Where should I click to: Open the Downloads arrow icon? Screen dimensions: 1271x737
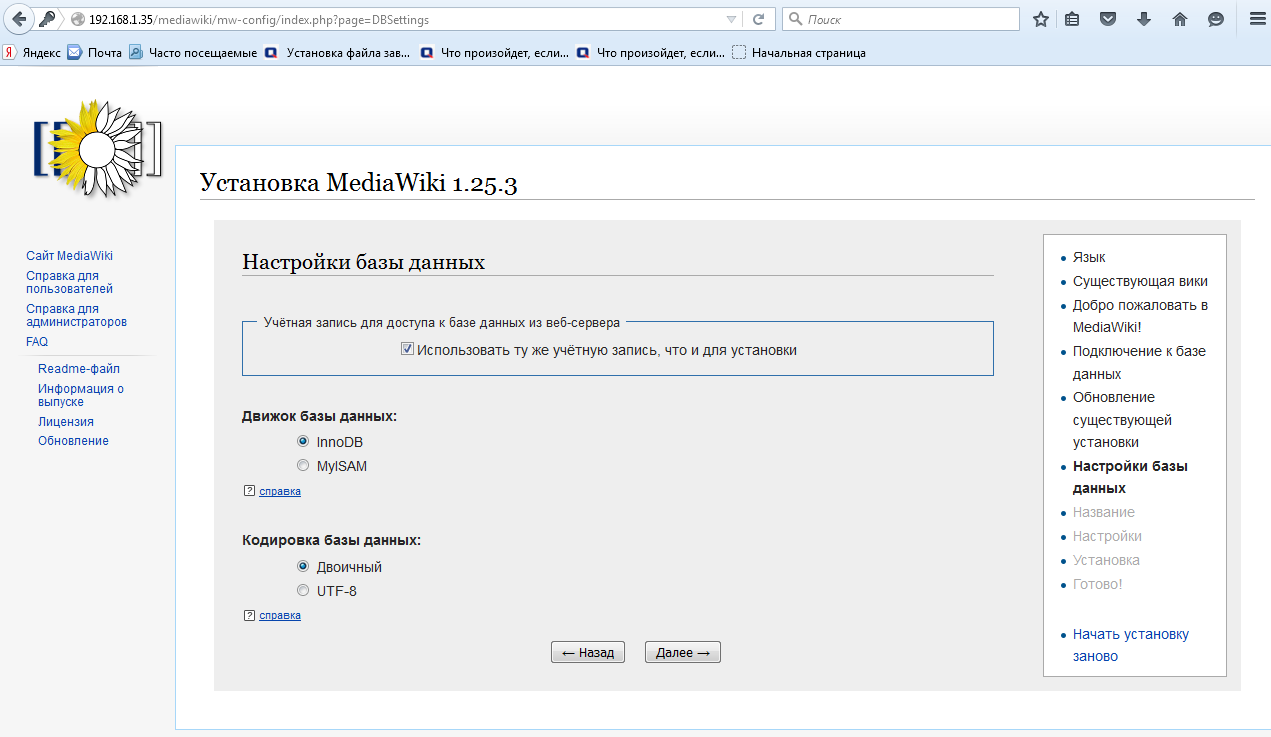[1144, 19]
